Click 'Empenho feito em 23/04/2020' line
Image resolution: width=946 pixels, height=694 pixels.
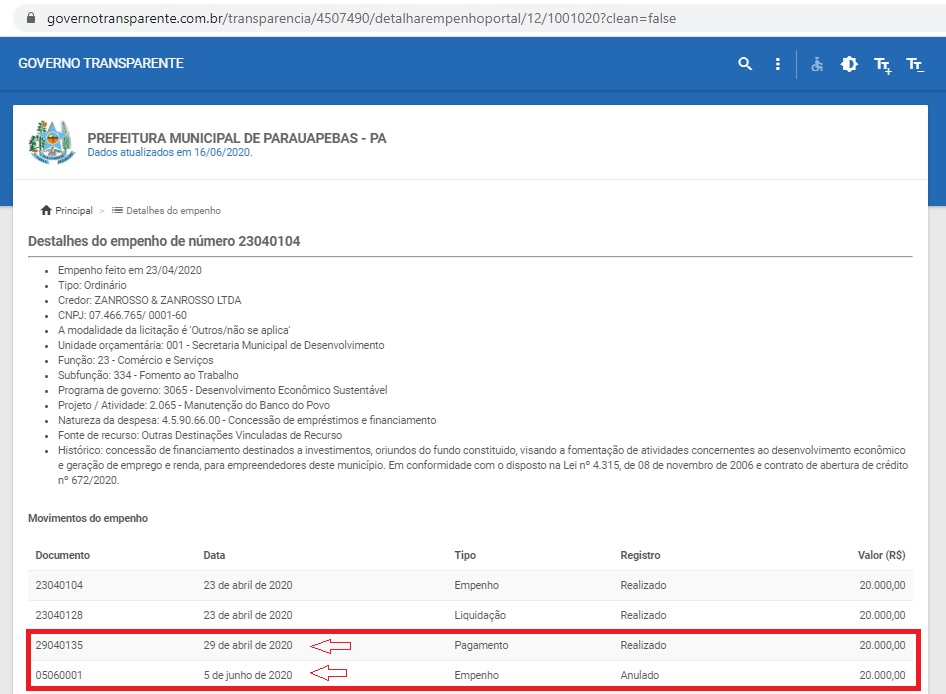130,270
